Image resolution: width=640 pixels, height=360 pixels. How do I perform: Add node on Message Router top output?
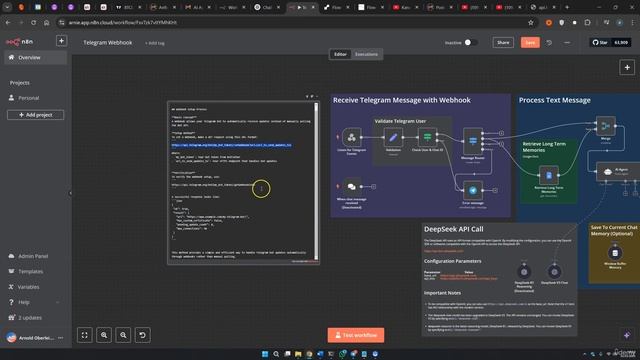pyautogui.click(x=501, y=133)
